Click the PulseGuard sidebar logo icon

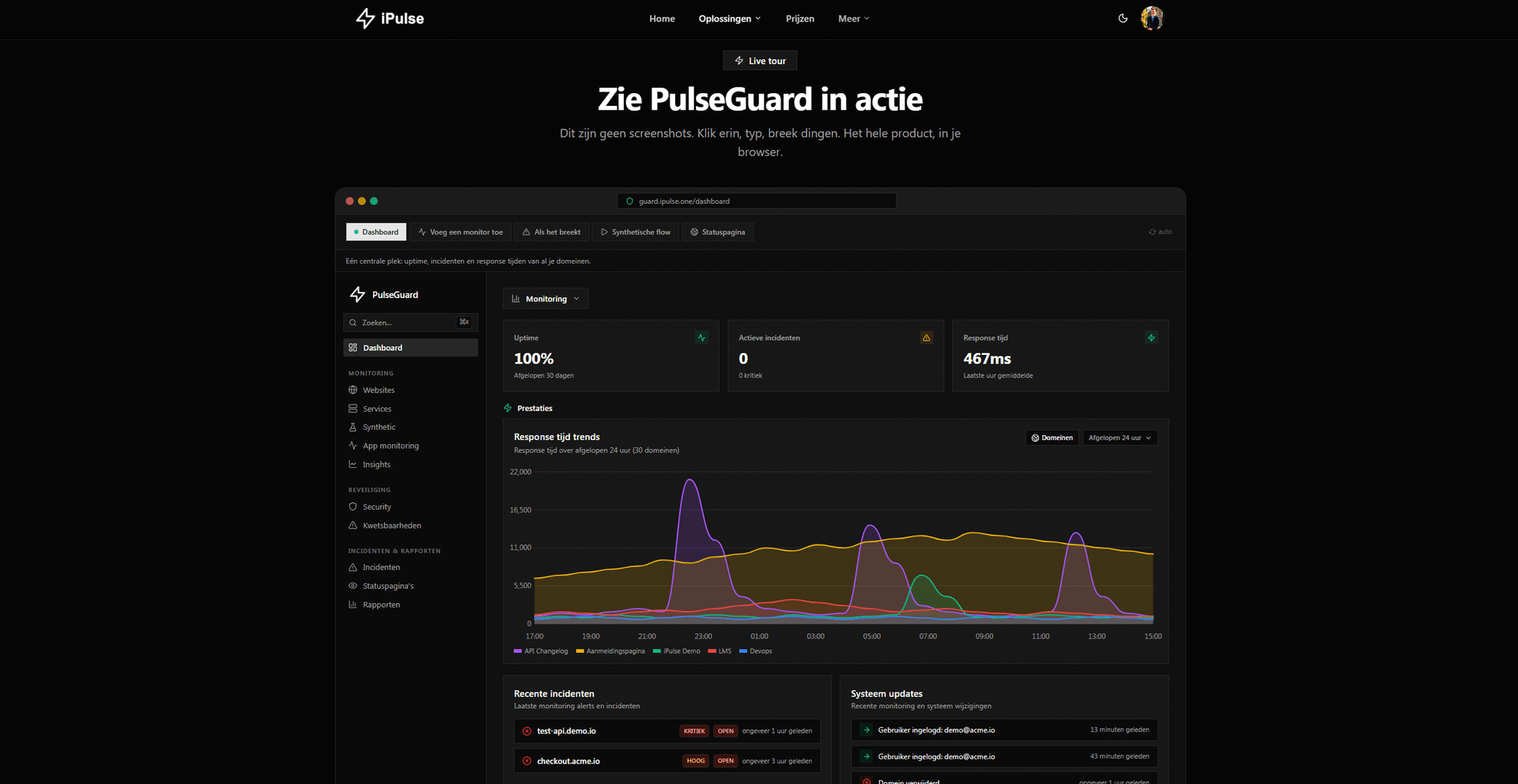(357, 295)
